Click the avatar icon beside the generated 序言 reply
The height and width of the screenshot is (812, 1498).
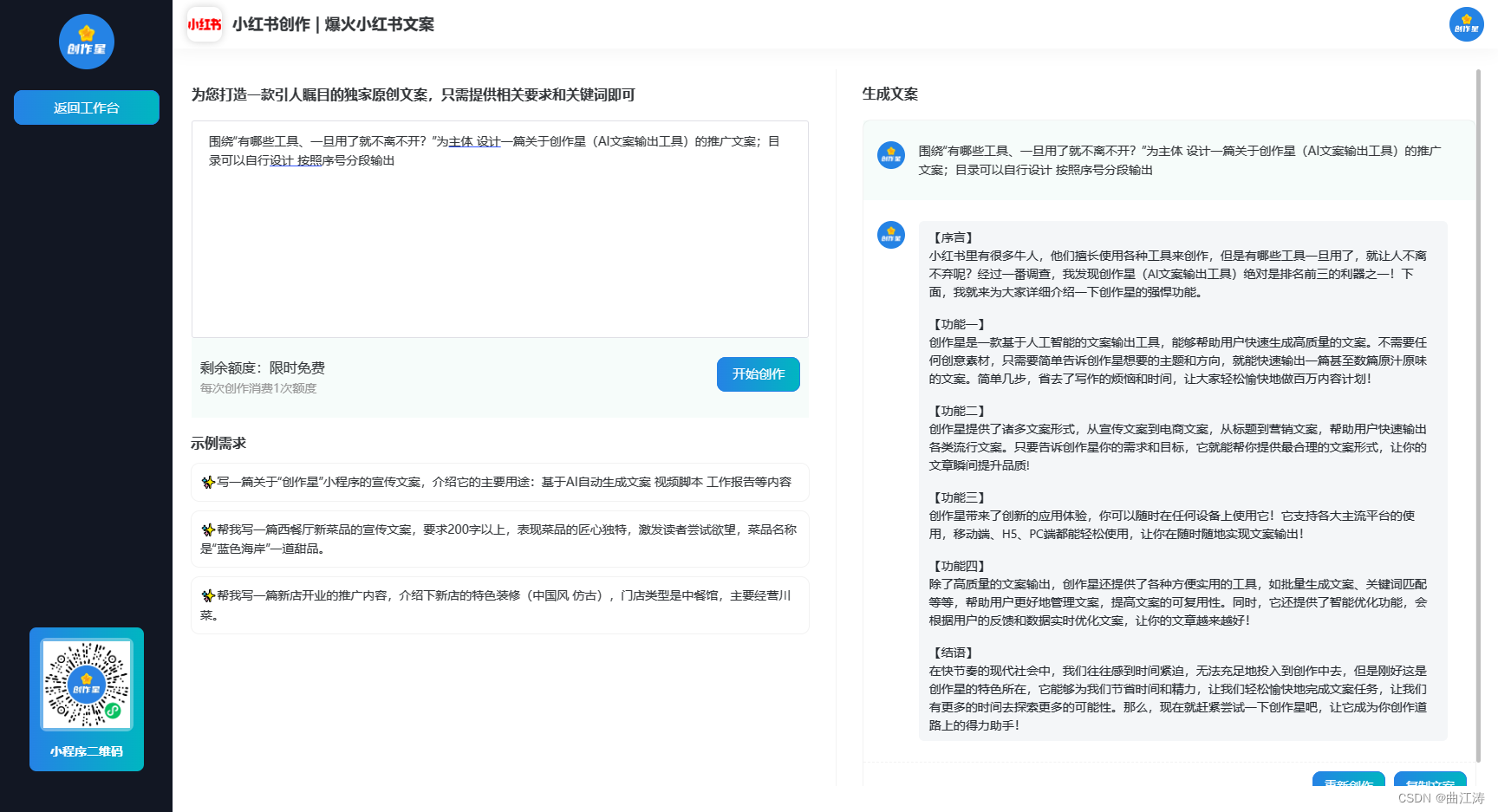(x=891, y=235)
